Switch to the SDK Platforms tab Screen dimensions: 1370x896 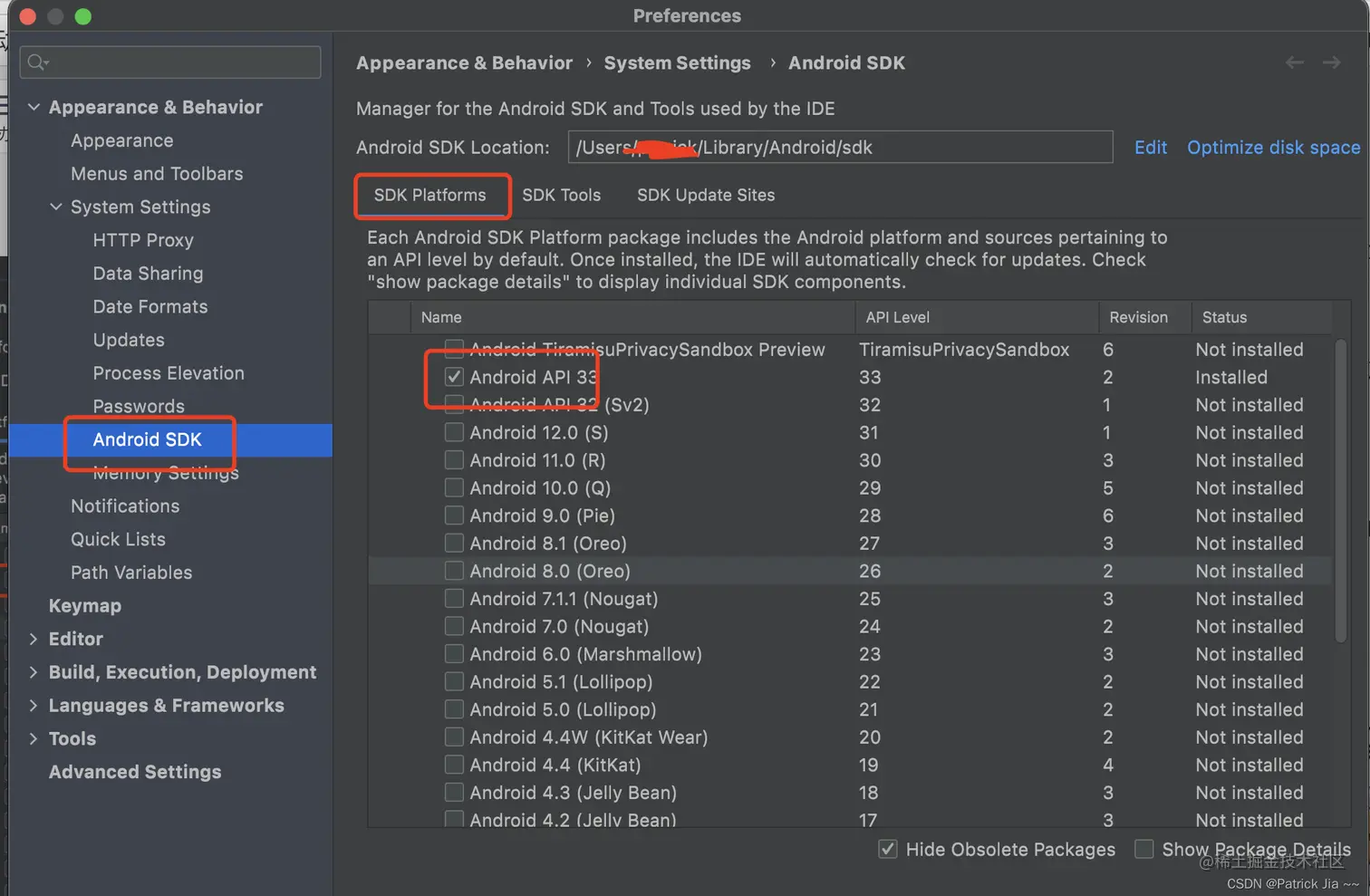click(x=430, y=195)
